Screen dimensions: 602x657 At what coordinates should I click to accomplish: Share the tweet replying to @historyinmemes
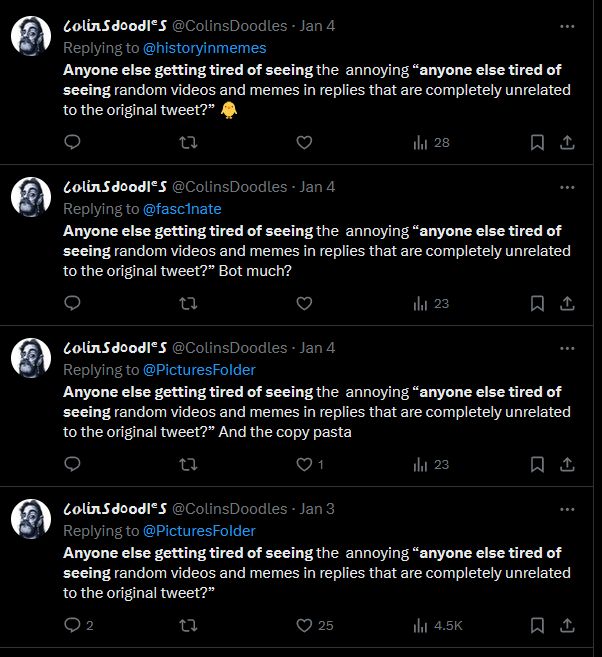click(567, 142)
